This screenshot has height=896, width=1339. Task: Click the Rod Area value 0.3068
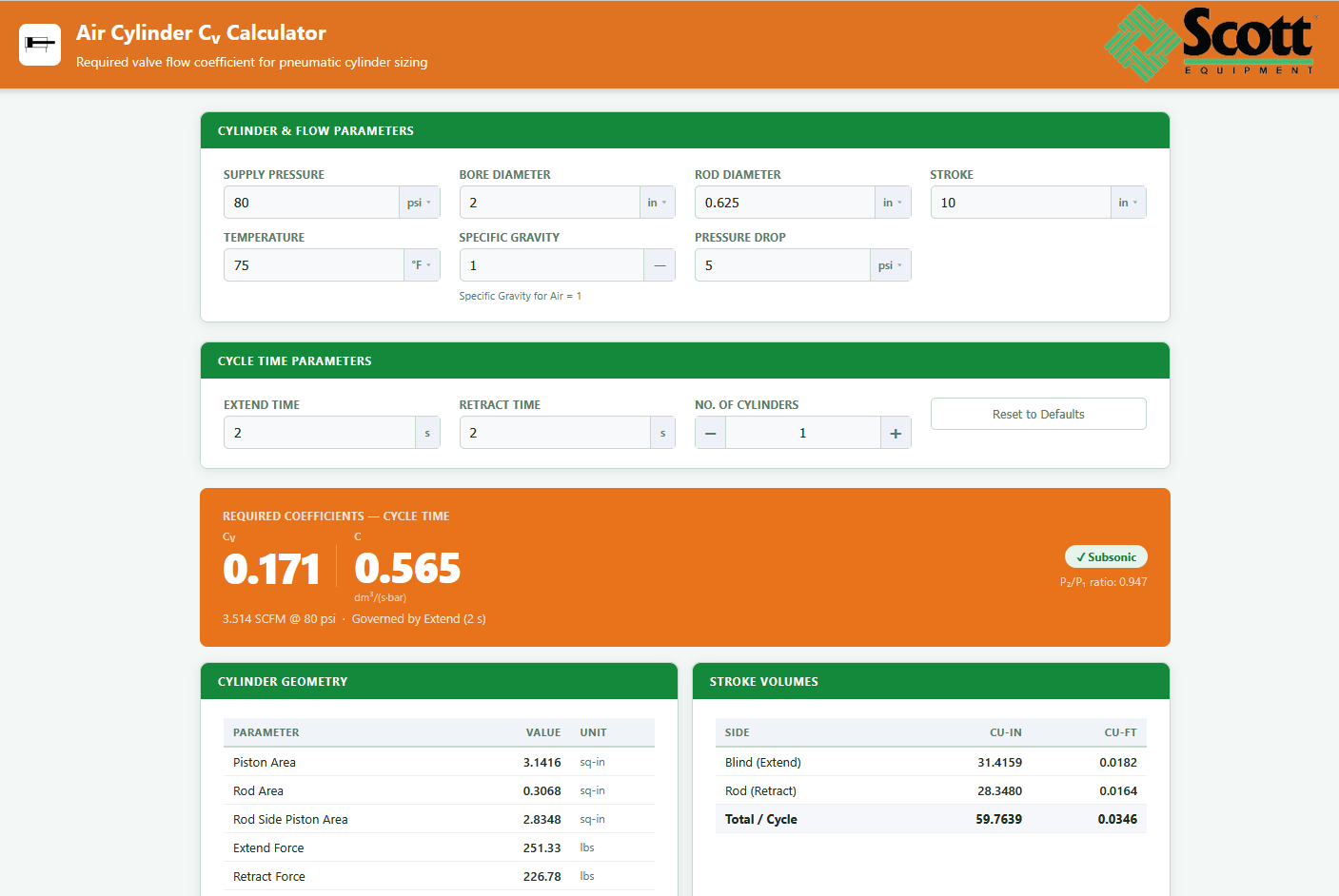pyautogui.click(x=542, y=790)
